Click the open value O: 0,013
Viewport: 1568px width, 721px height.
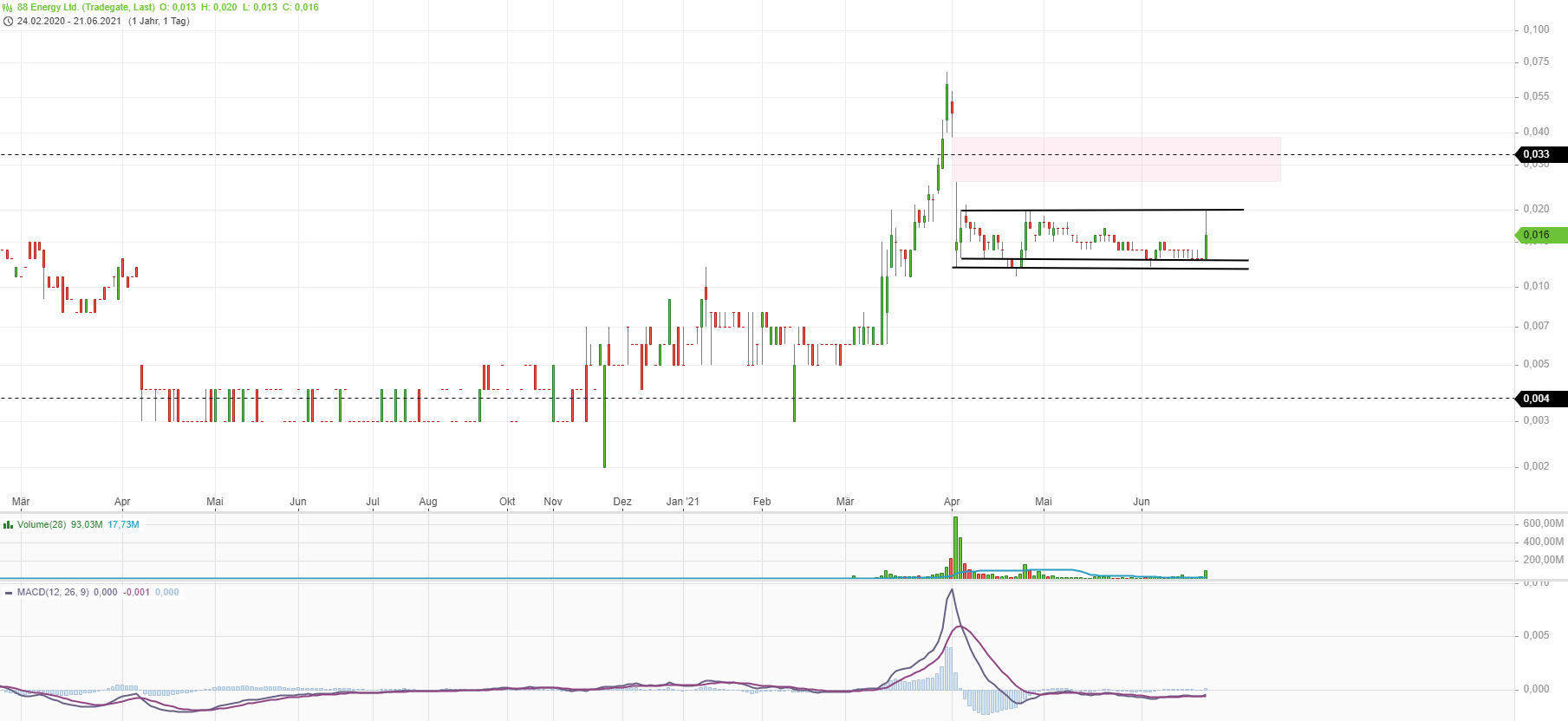point(178,7)
